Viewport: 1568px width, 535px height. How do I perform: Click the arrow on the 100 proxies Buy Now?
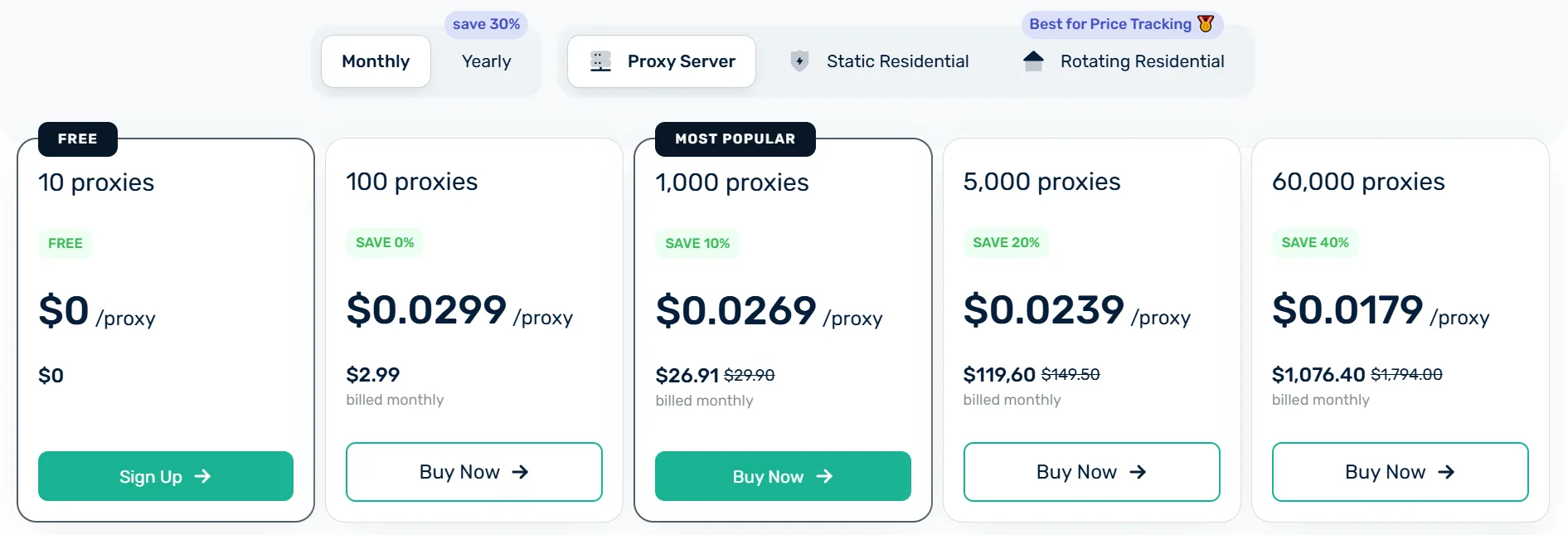tap(520, 472)
